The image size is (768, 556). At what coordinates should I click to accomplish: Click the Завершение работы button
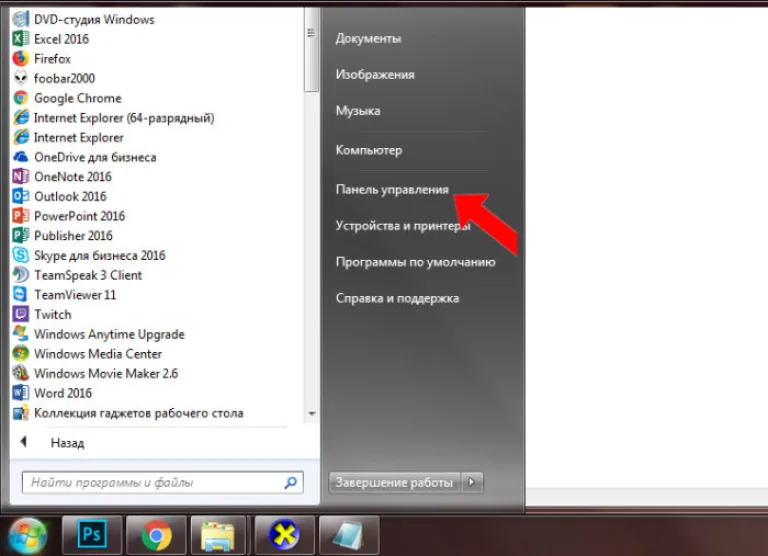tap(394, 483)
